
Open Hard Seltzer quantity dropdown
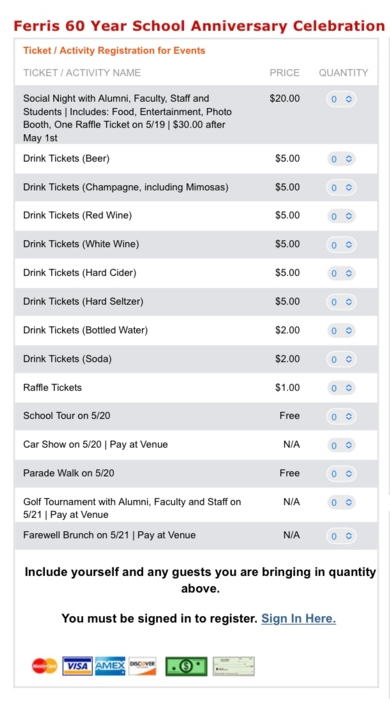341,302
